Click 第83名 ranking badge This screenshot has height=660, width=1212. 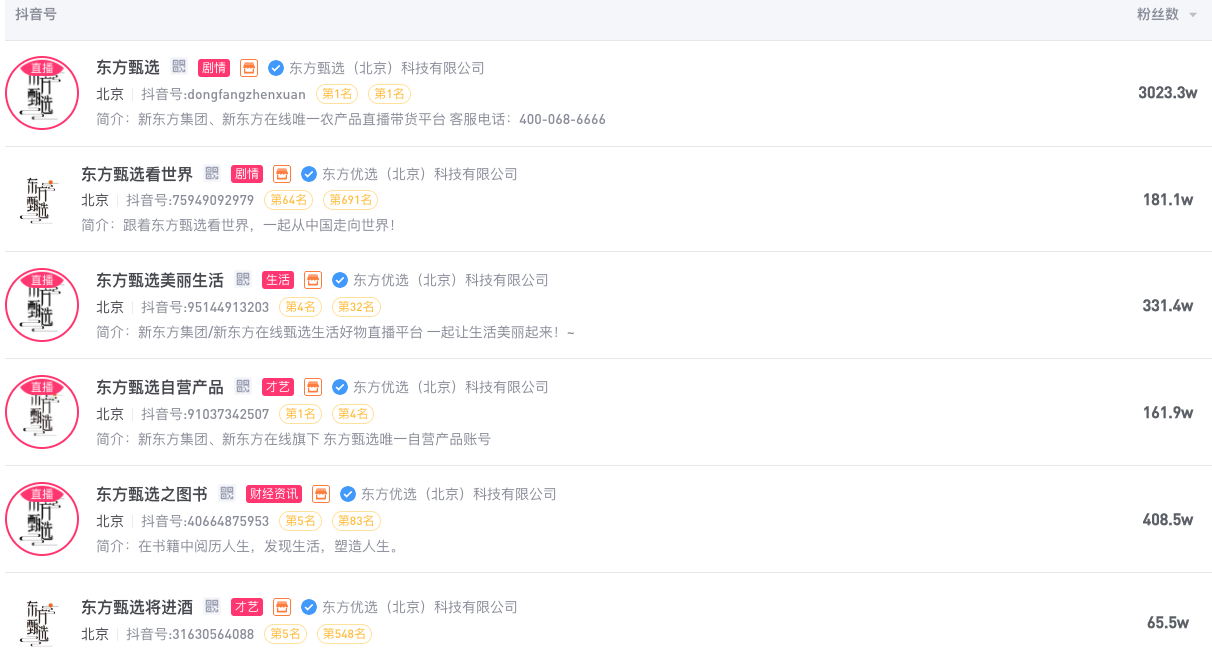pyautogui.click(x=356, y=521)
